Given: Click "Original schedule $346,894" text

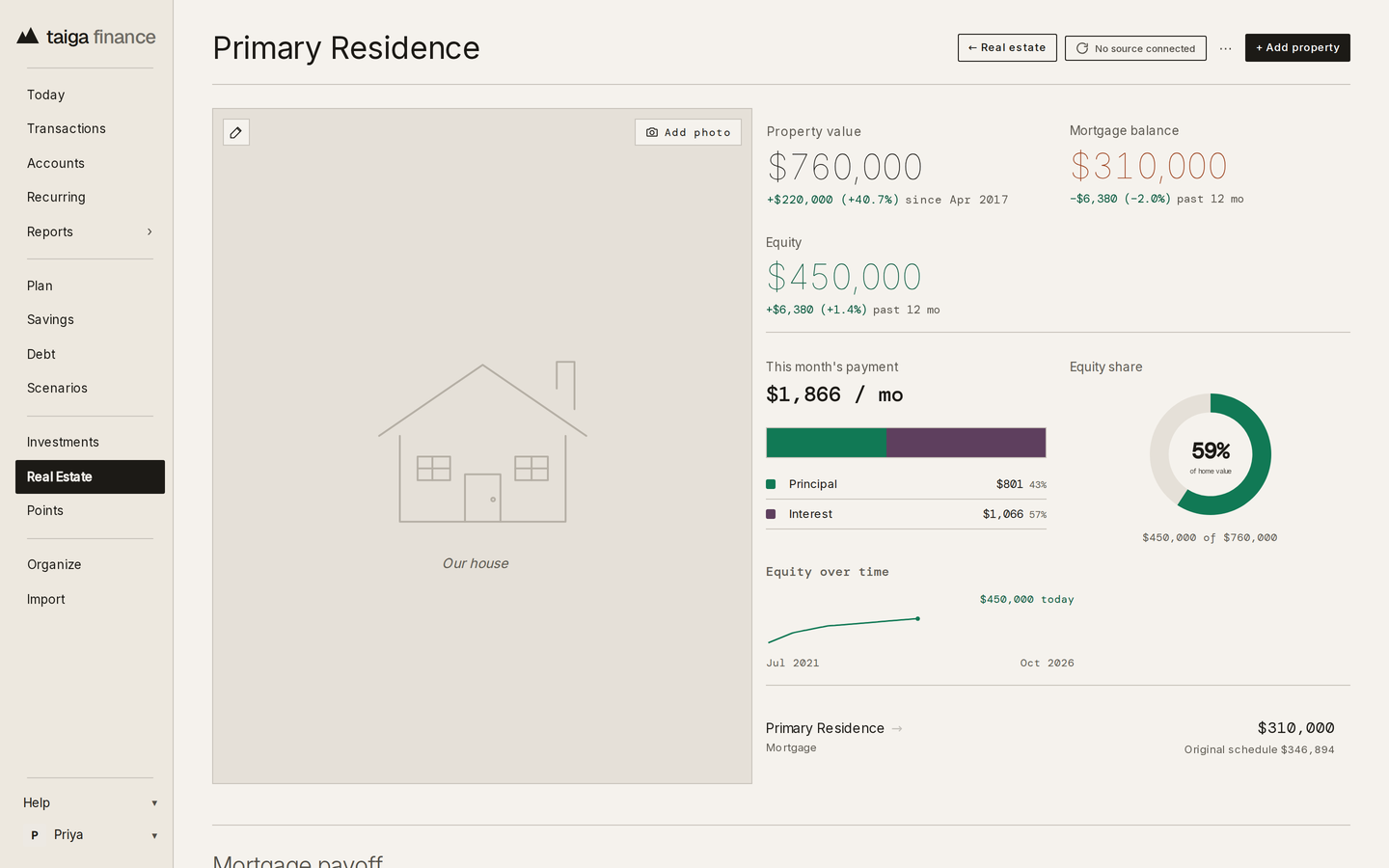Looking at the screenshot, I should click(1260, 749).
